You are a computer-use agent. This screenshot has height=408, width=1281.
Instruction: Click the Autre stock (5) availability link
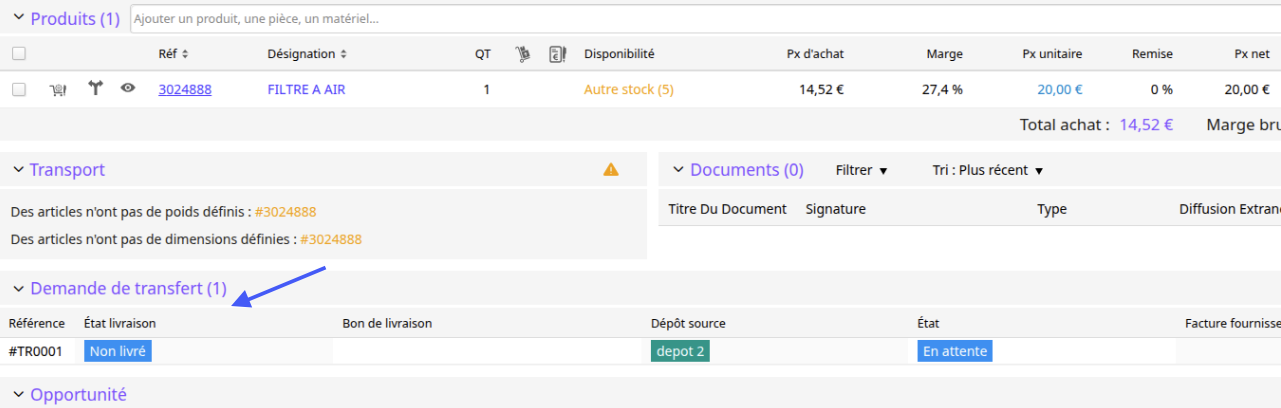tap(629, 89)
